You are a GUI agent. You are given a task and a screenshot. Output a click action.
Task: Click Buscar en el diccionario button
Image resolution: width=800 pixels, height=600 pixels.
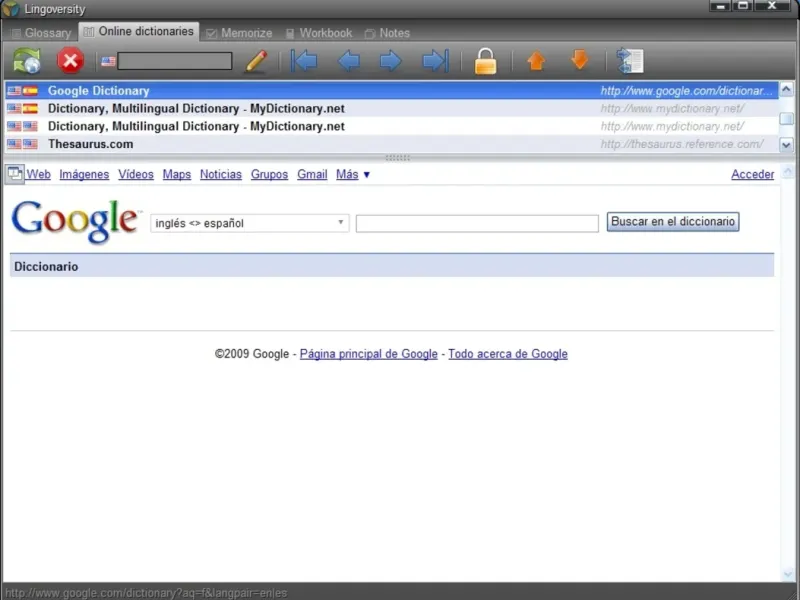(673, 222)
